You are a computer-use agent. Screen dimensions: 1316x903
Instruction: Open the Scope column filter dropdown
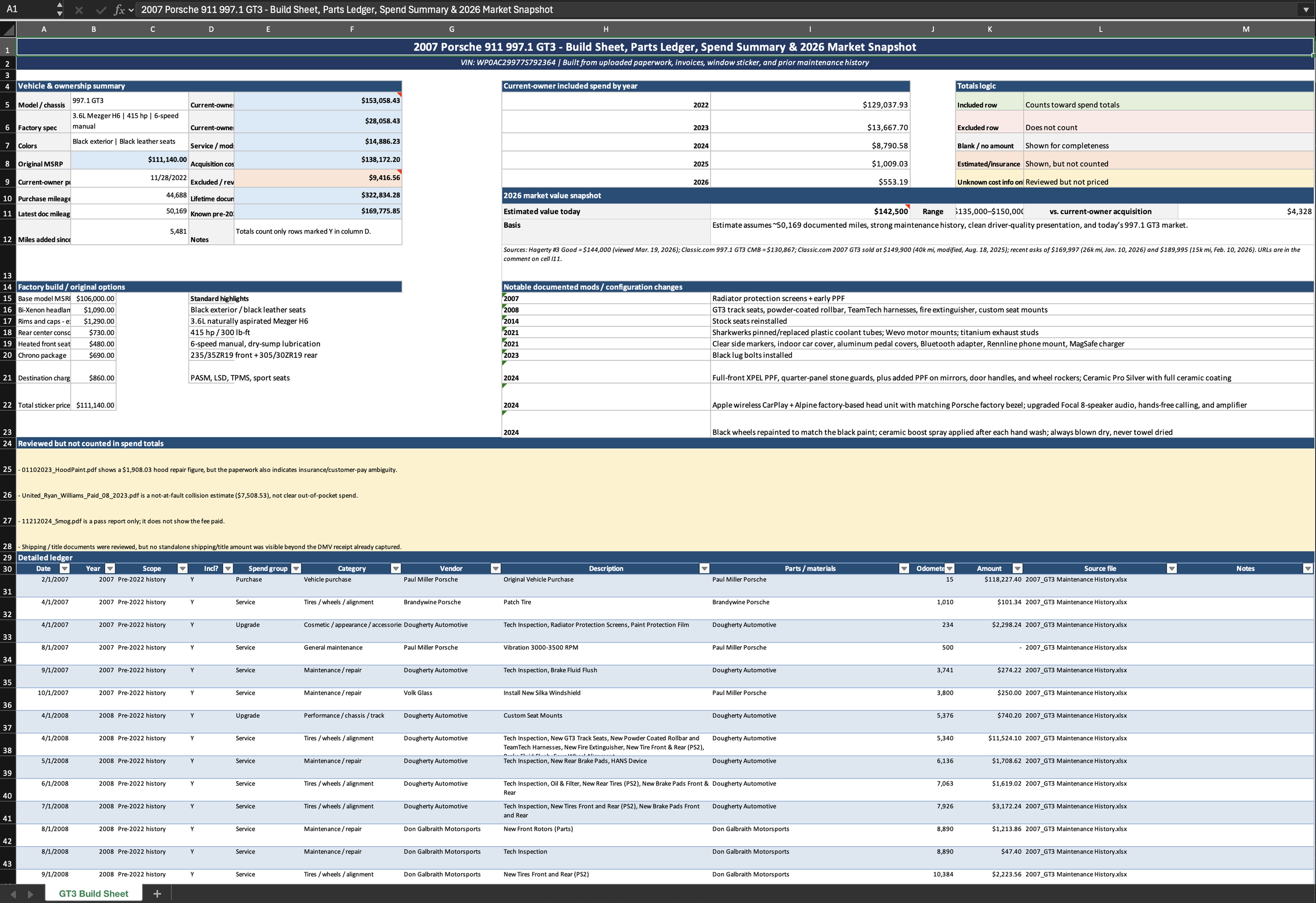[x=182, y=568]
